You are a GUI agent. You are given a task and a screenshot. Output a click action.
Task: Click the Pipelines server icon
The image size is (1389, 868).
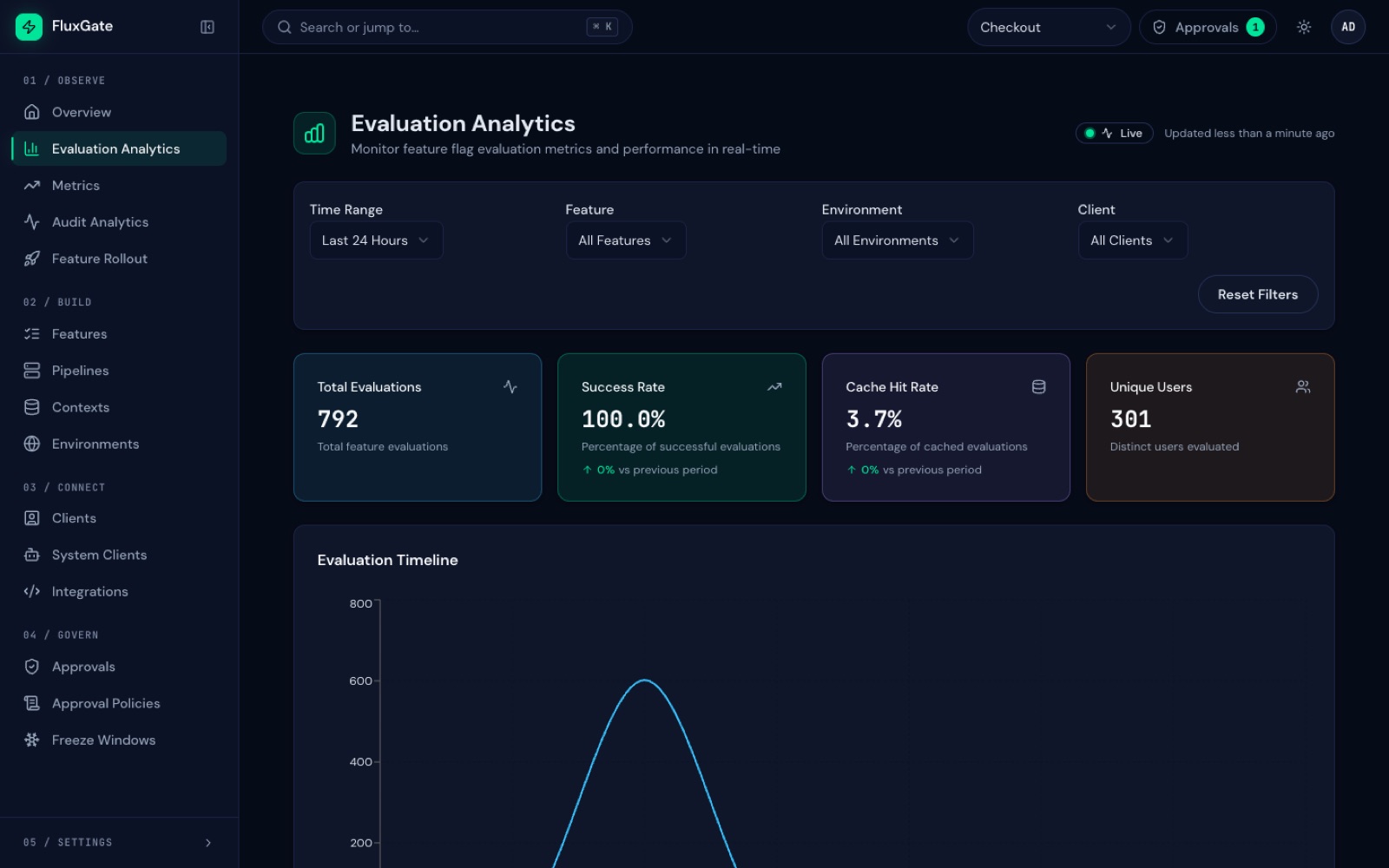coord(32,371)
